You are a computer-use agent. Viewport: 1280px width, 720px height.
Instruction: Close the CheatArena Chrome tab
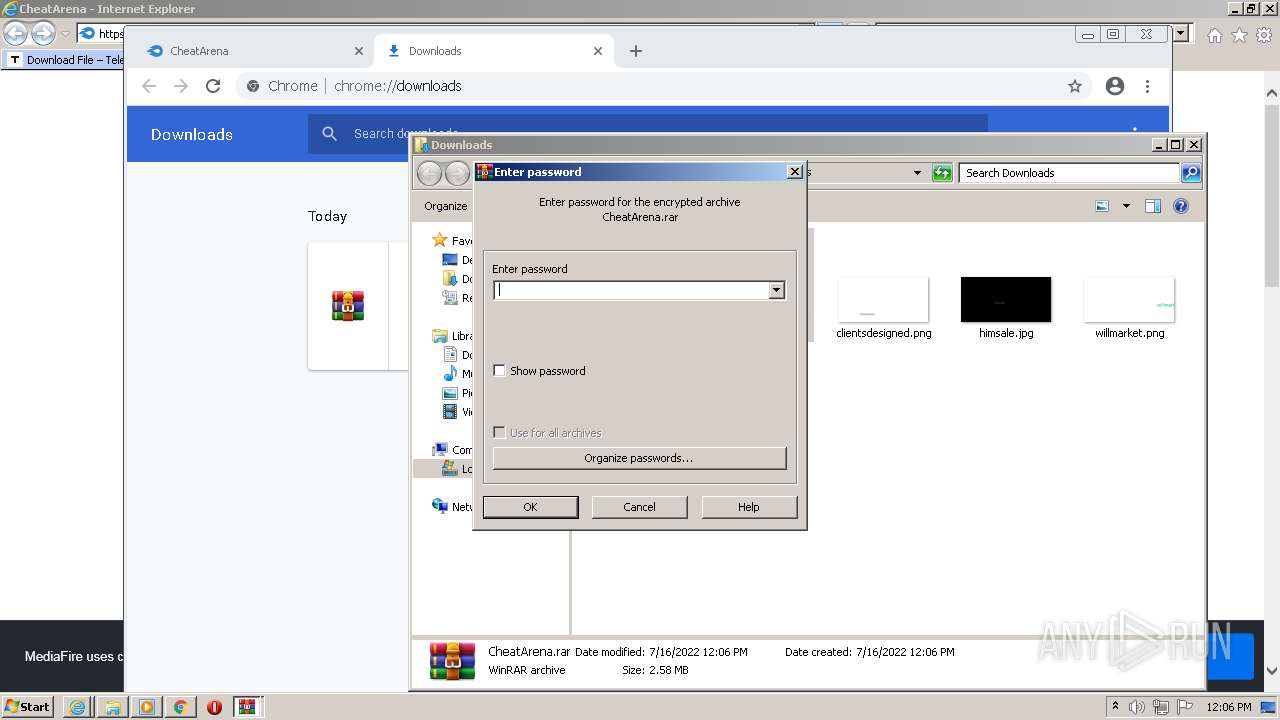click(x=359, y=51)
